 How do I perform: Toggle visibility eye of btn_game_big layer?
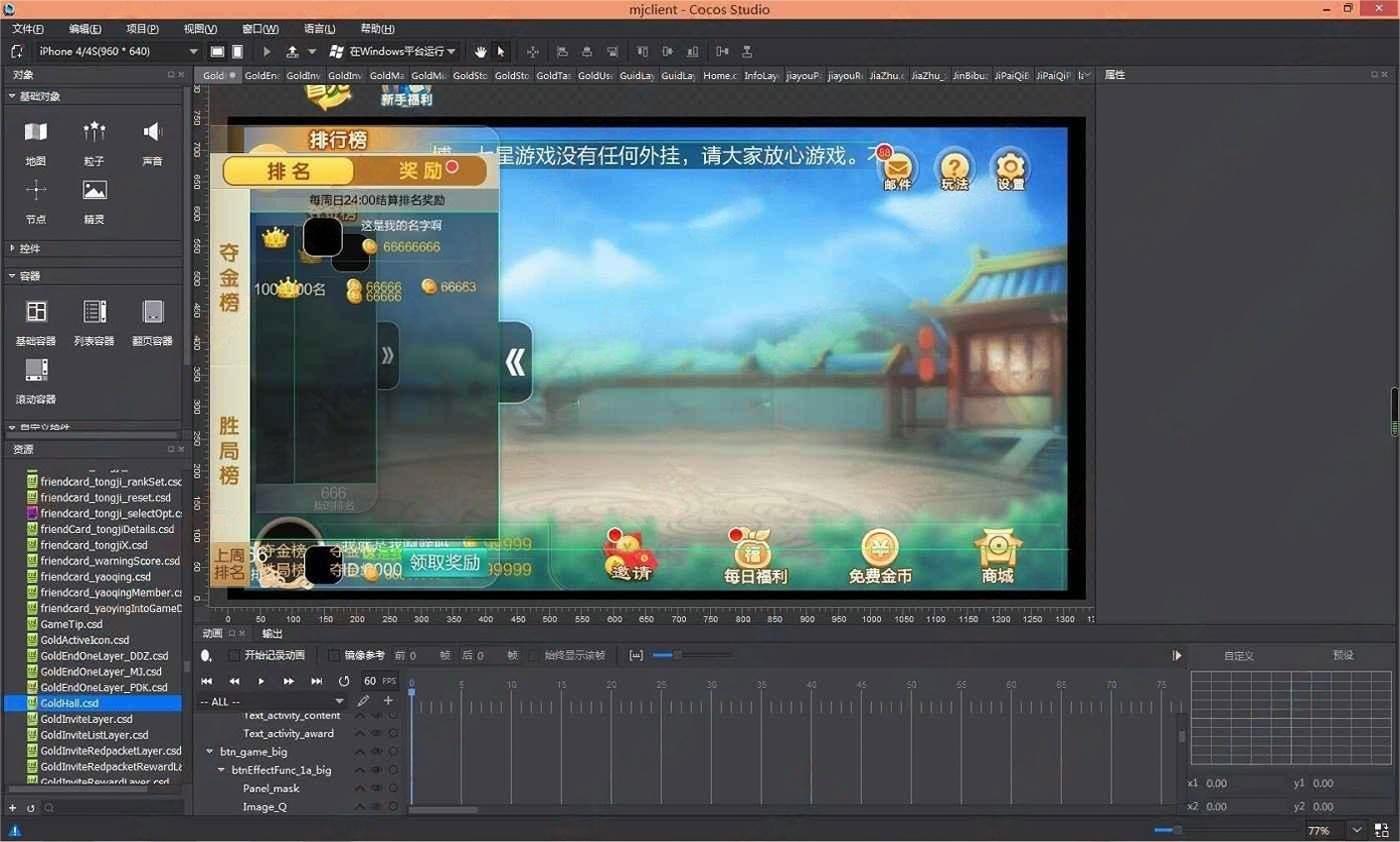[377, 751]
